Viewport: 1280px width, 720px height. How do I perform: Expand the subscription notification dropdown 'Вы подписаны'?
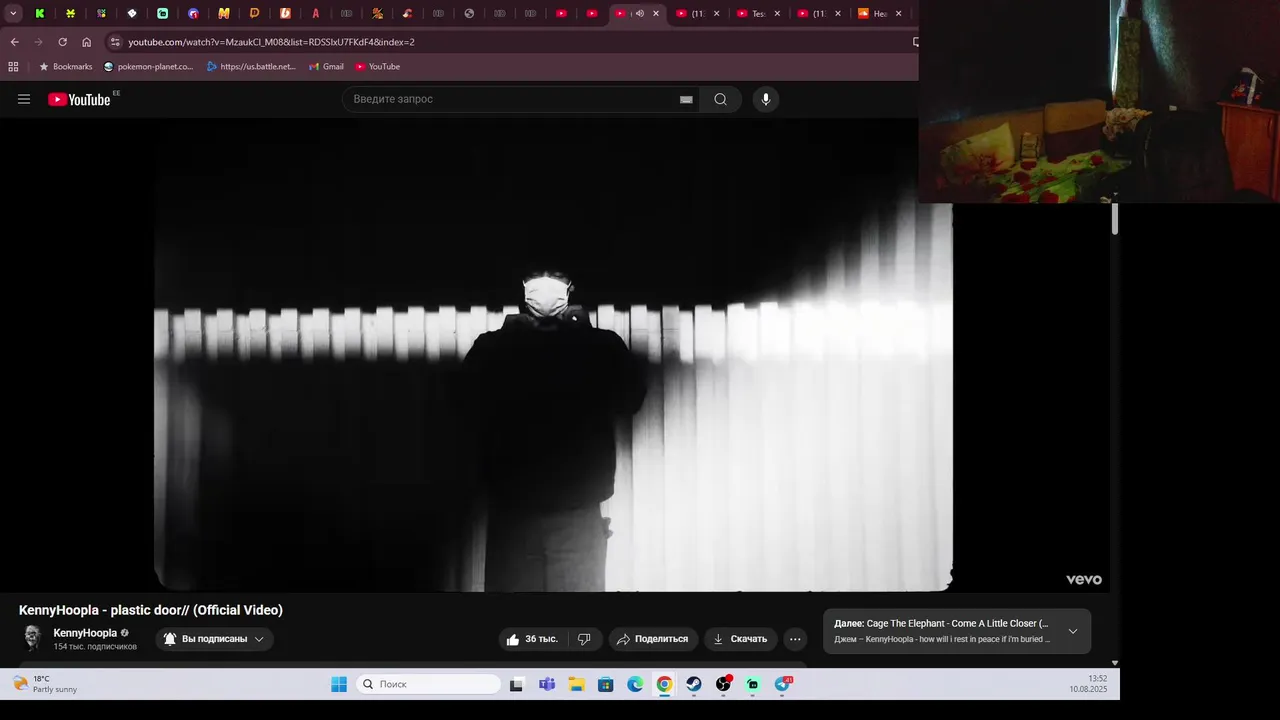click(214, 639)
